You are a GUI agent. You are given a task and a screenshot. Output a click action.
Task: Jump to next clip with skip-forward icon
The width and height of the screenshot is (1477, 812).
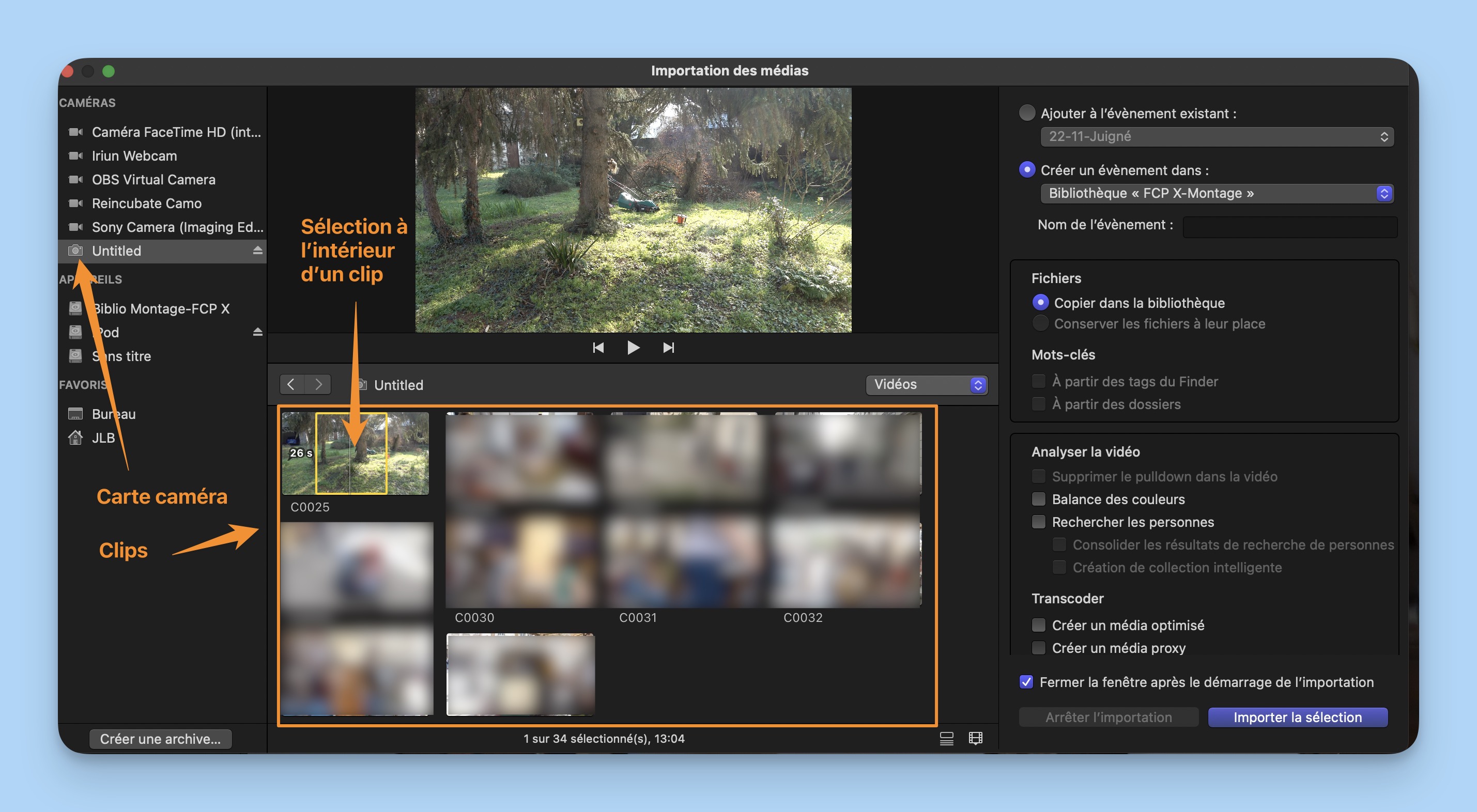(x=668, y=348)
